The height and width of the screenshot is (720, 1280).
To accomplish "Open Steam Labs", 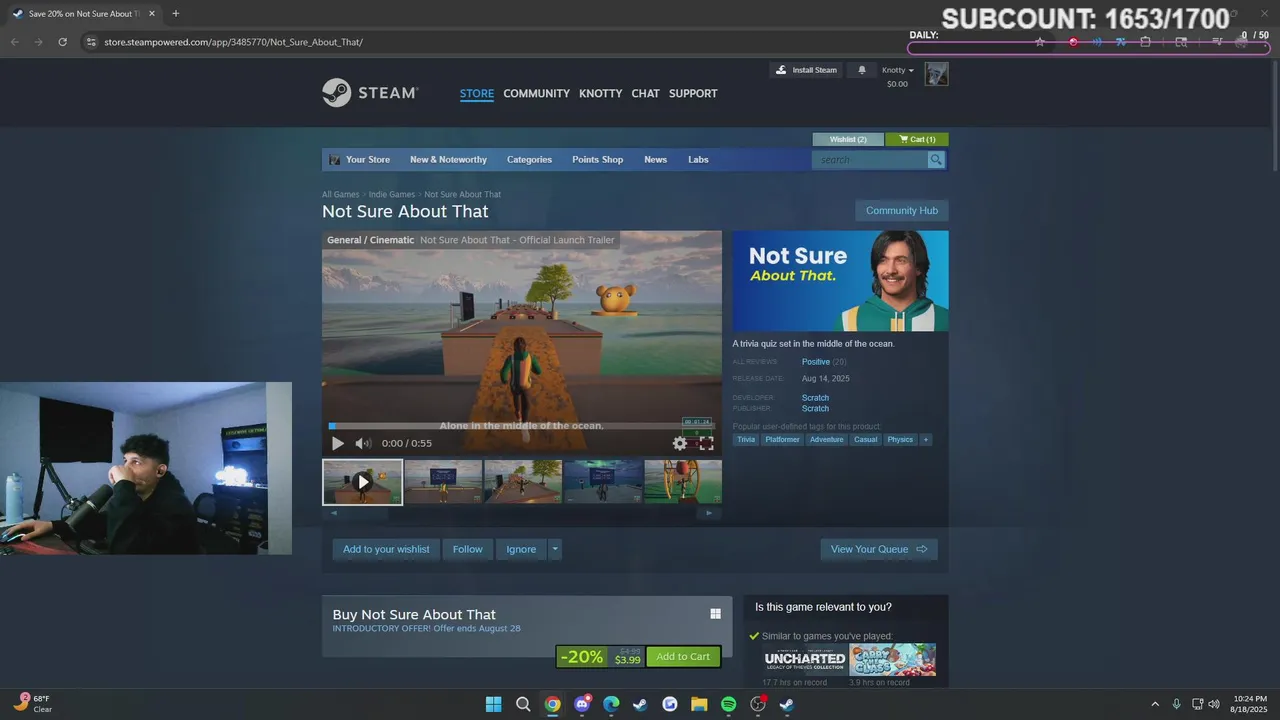I will click(x=698, y=160).
